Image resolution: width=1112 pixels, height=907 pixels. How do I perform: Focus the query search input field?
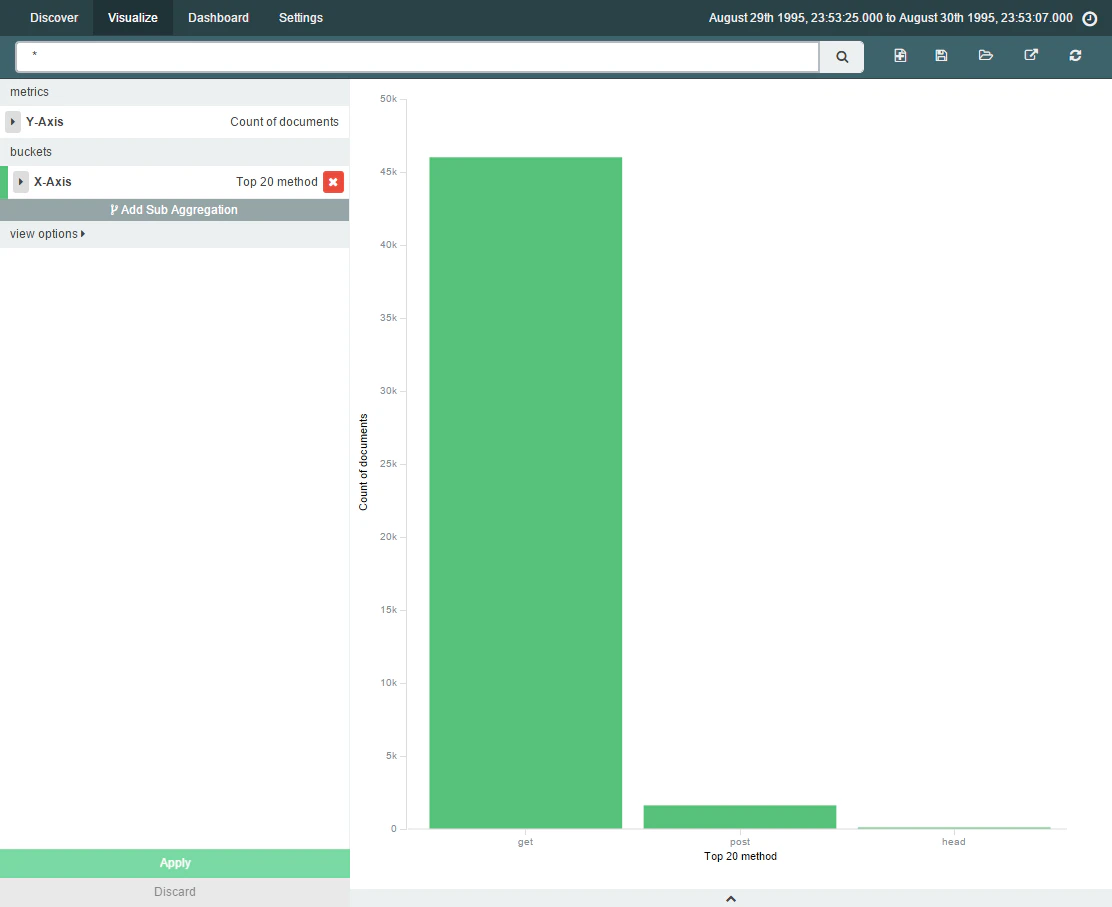418,57
